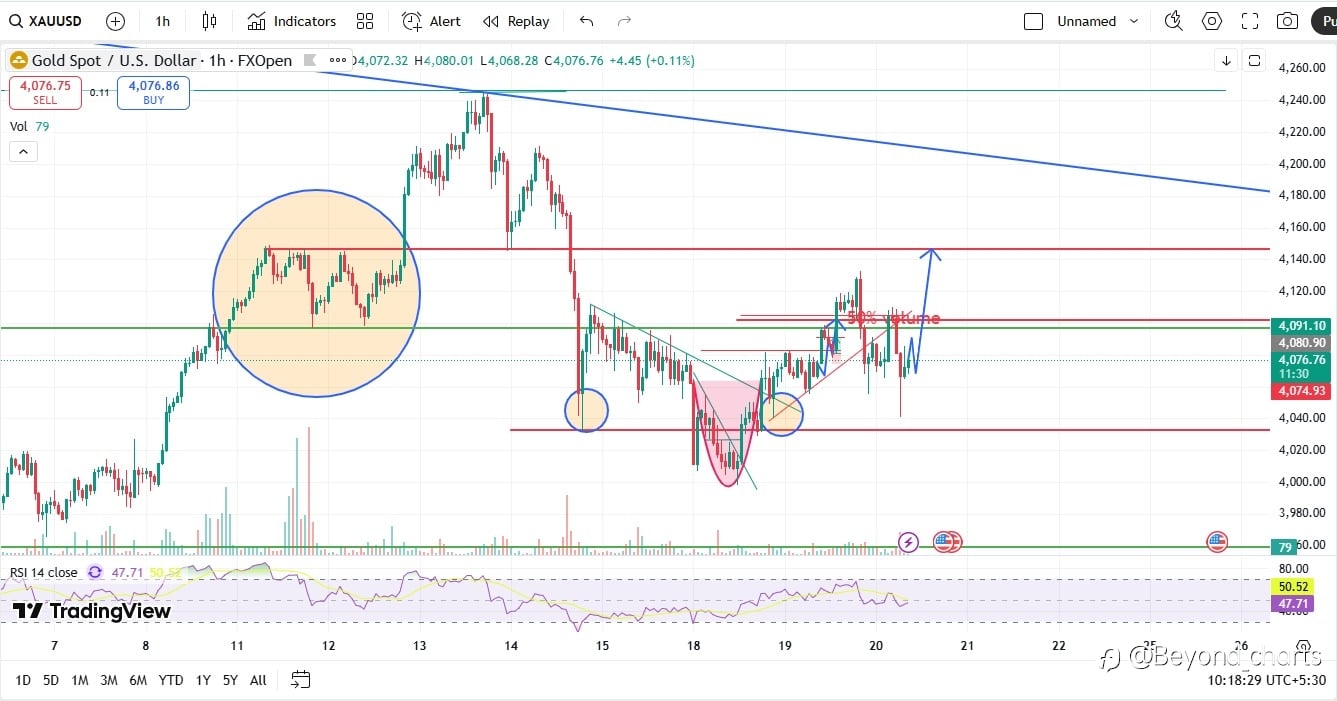Select the 3M date range tab
This screenshot has width=1337, height=701.
(x=109, y=680)
